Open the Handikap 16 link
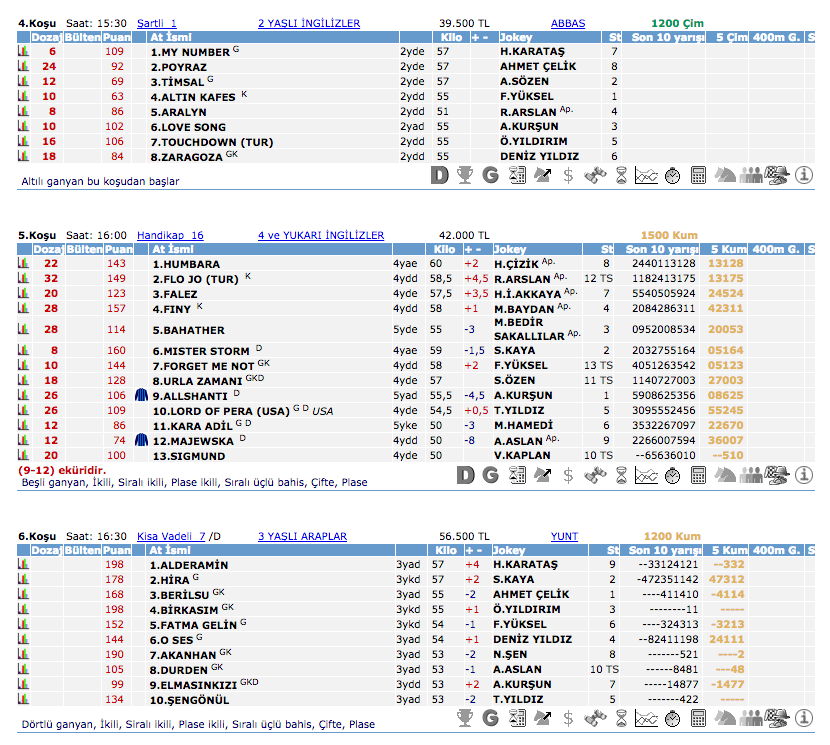The width and height of the screenshot is (830, 745). point(170,236)
